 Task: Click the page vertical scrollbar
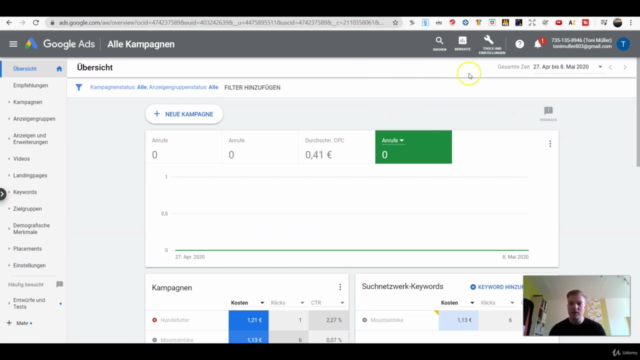(637, 112)
